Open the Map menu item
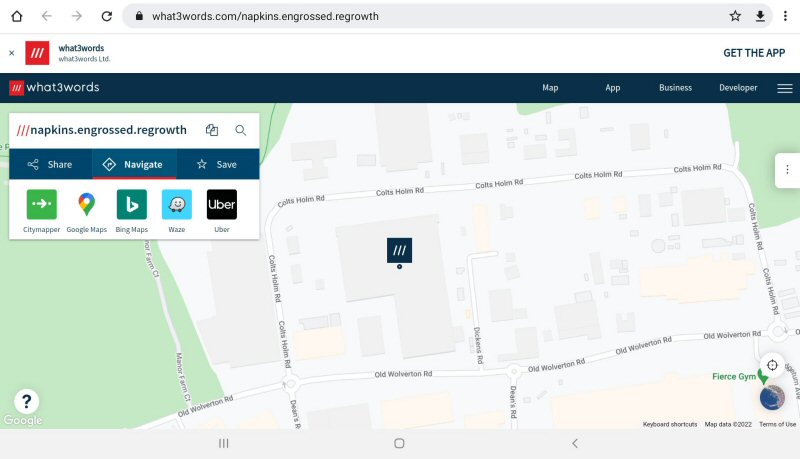800x459 pixels. (550, 88)
